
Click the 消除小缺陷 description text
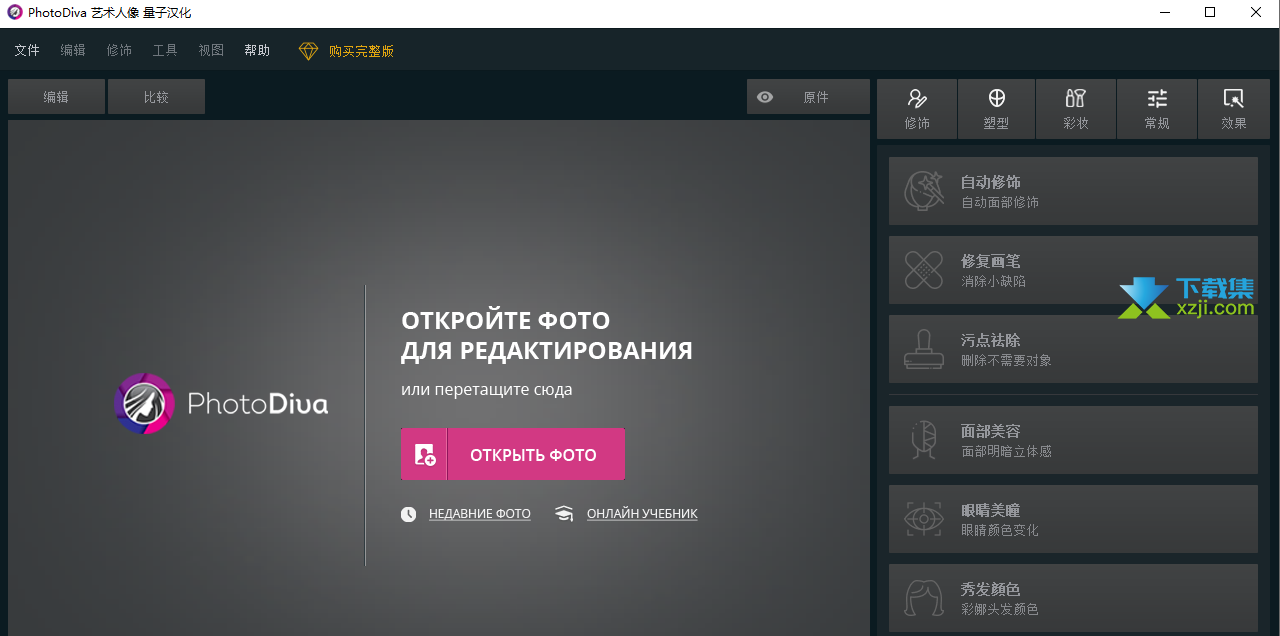[x=993, y=281]
